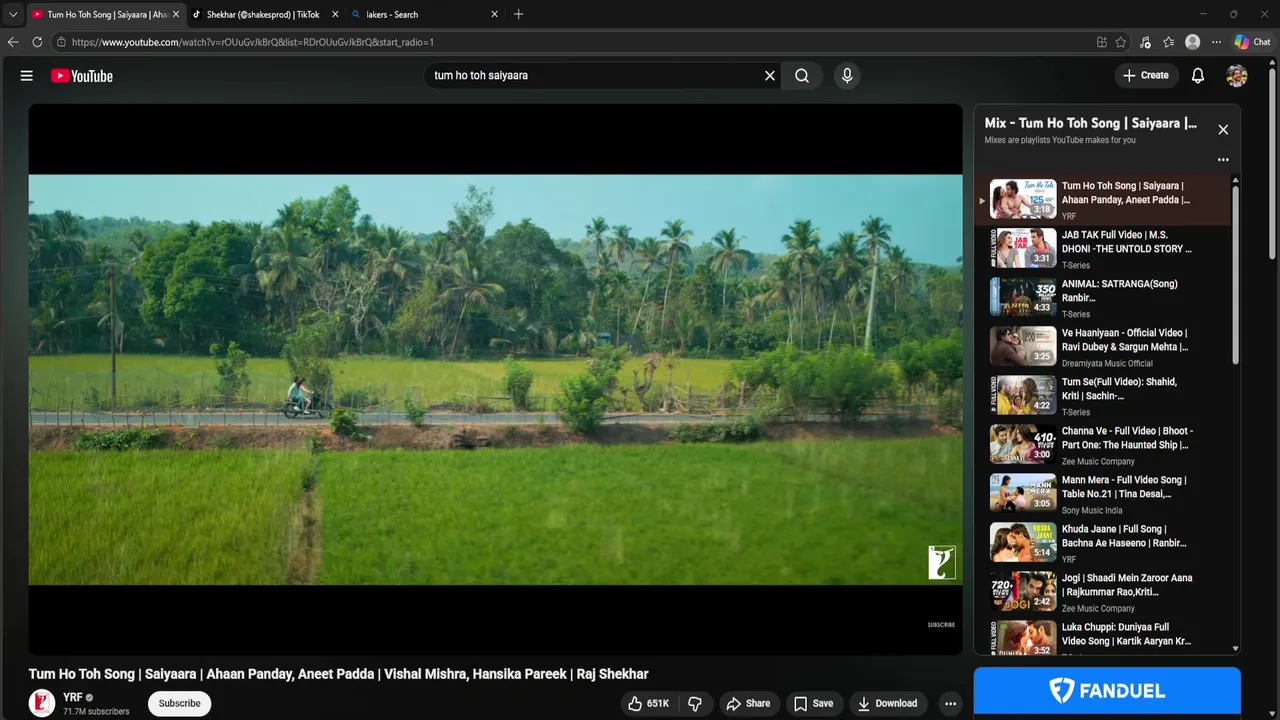This screenshot has width=1280, height=720.
Task: Close the Mix playlist panel
Action: coord(1222,130)
